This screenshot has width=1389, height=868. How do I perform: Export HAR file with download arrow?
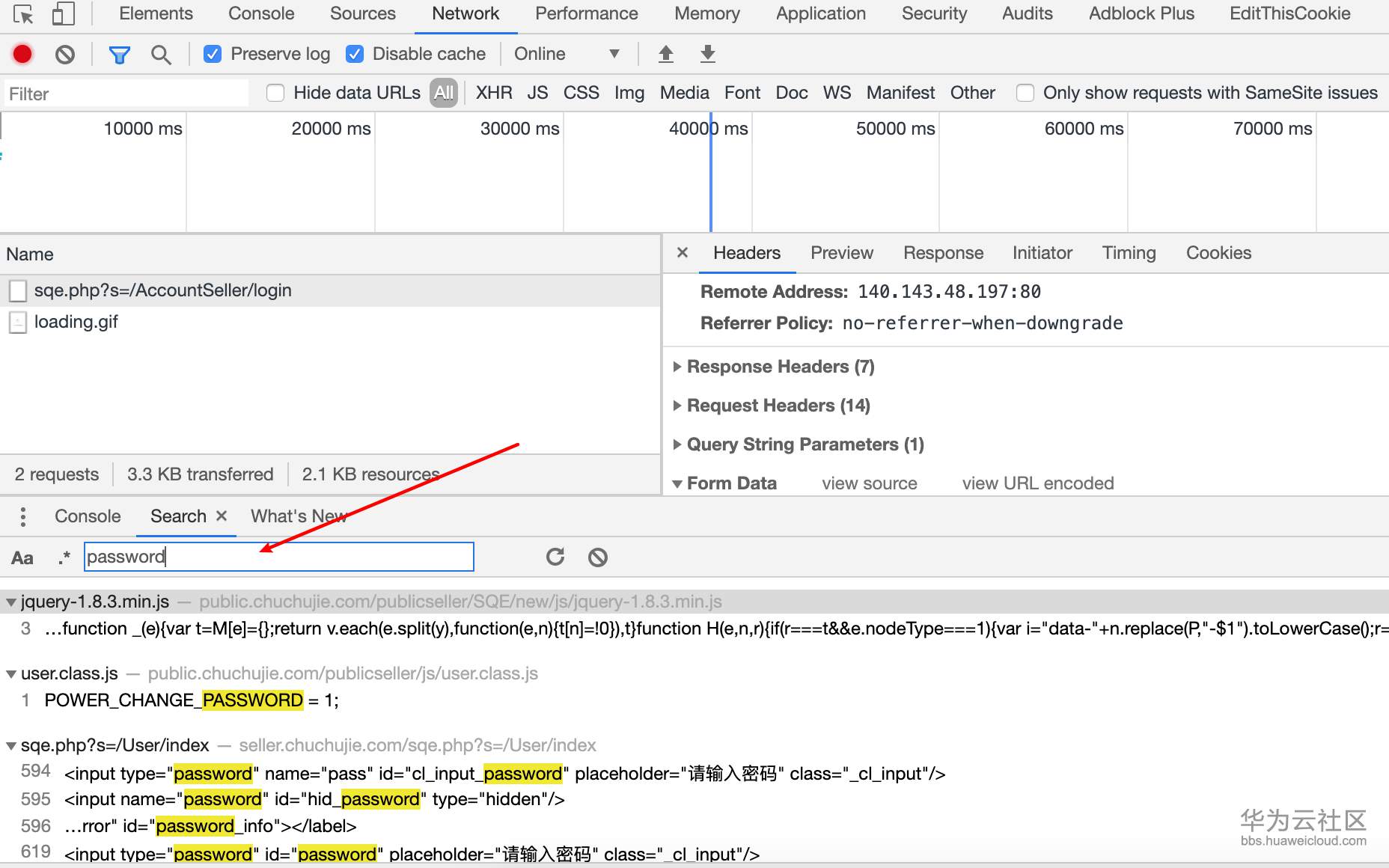pyautogui.click(x=707, y=54)
